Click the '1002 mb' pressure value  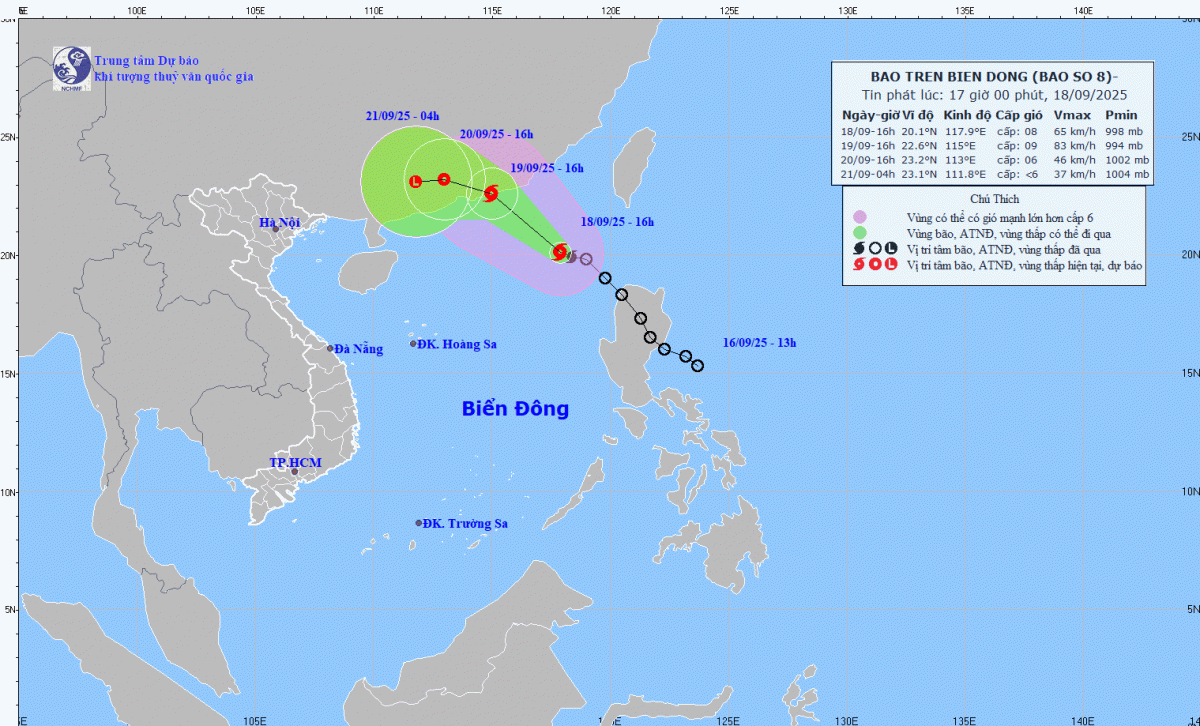(1126, 159)
